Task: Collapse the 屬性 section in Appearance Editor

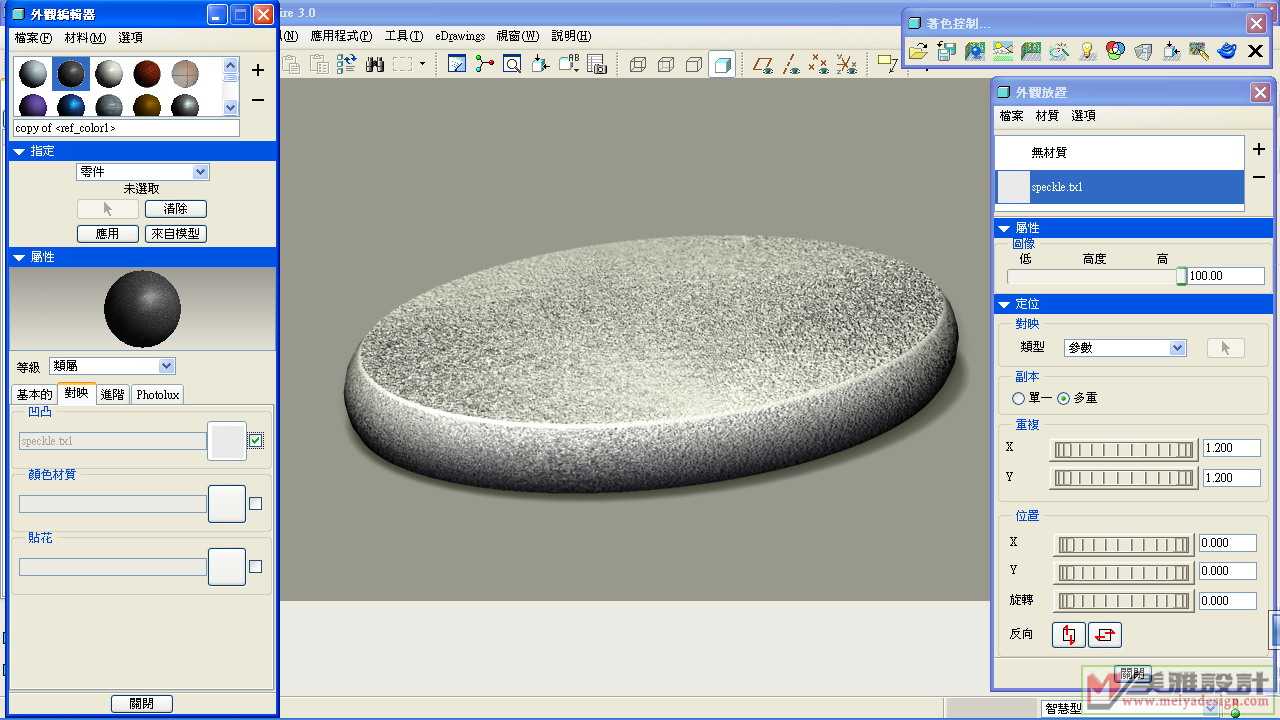Action: 19,257
